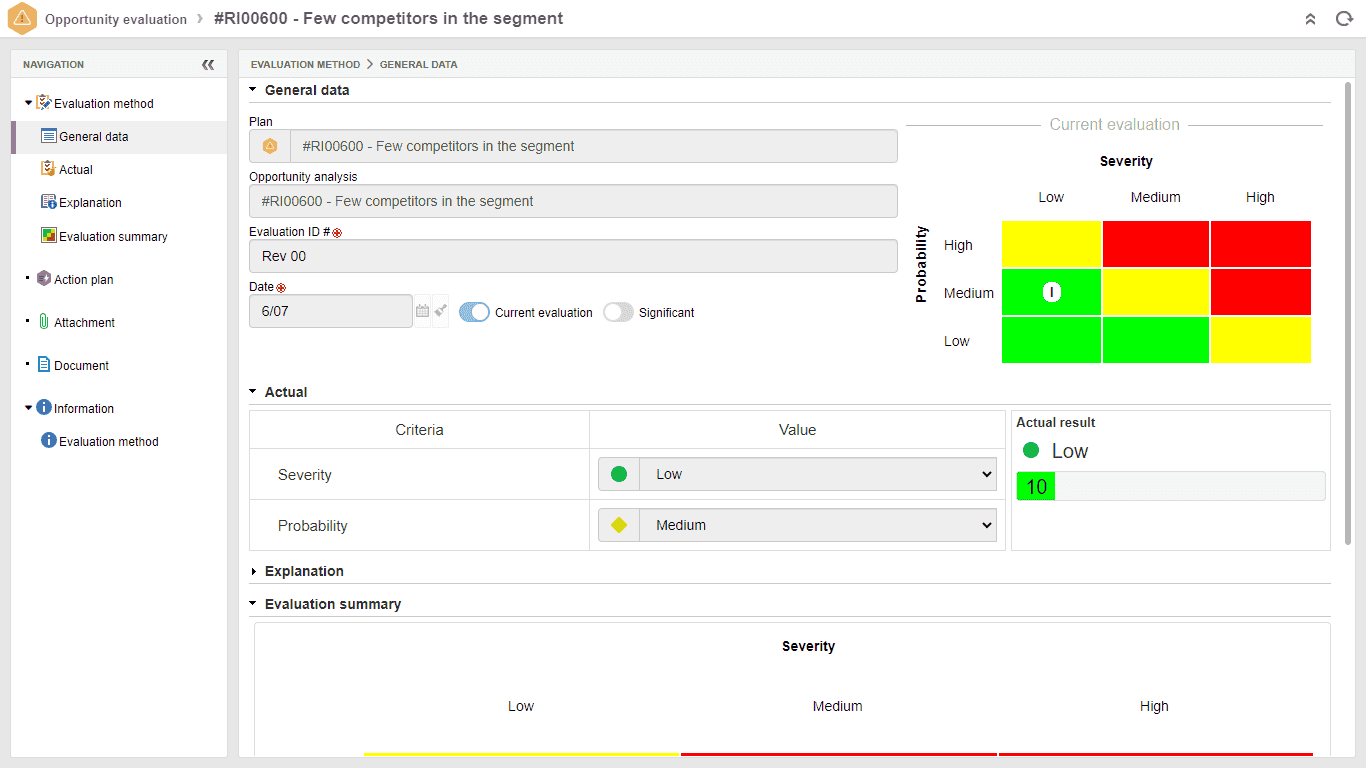Image resolution: width=1366 pixels, height=768 pixels.
Task: Click the Criteria column header
Action: (x=419, y=430)
